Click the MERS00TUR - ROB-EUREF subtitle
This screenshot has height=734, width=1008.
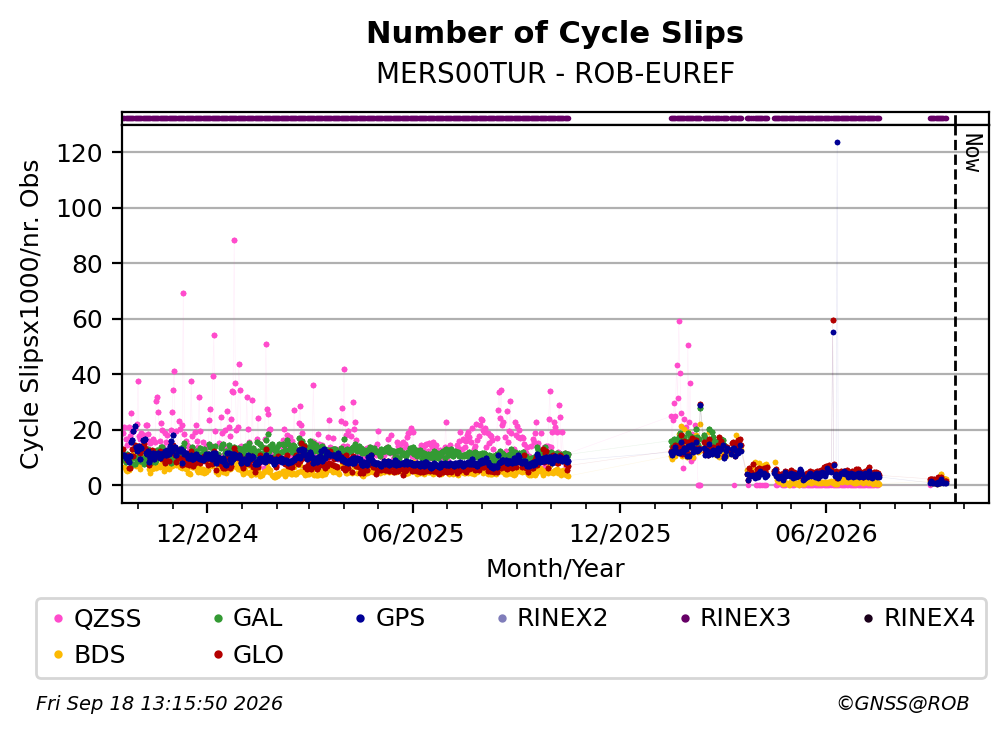click(555, 73)
